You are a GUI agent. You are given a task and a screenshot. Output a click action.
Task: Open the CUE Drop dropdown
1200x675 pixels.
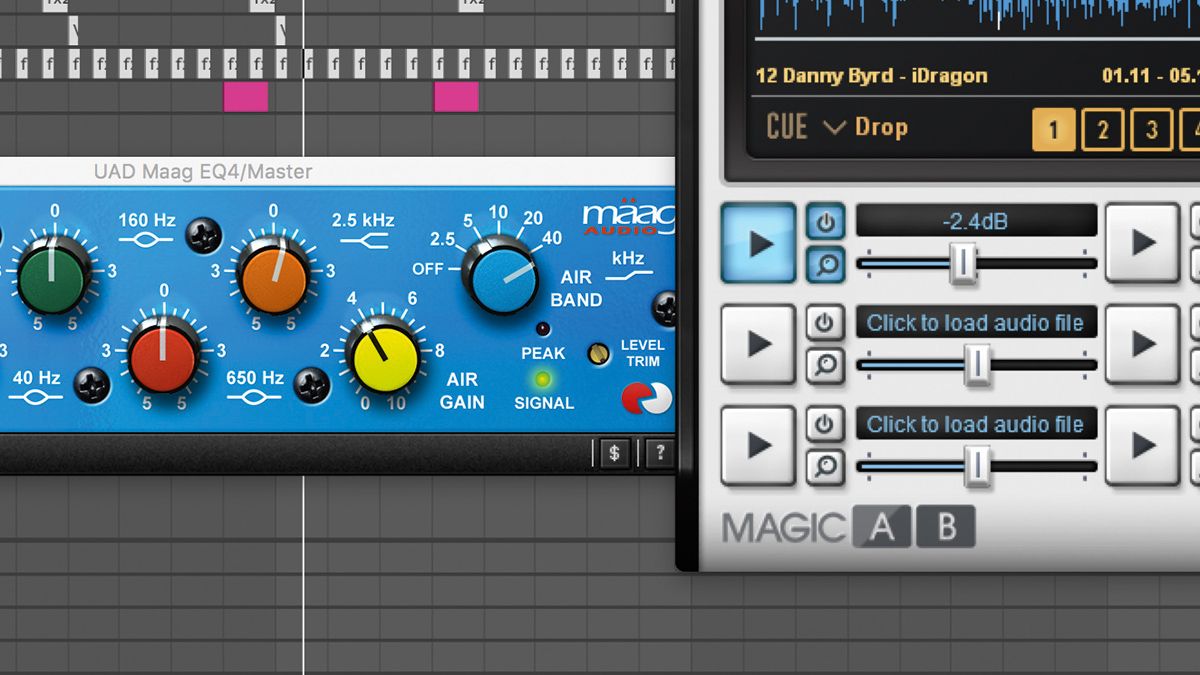840,127
